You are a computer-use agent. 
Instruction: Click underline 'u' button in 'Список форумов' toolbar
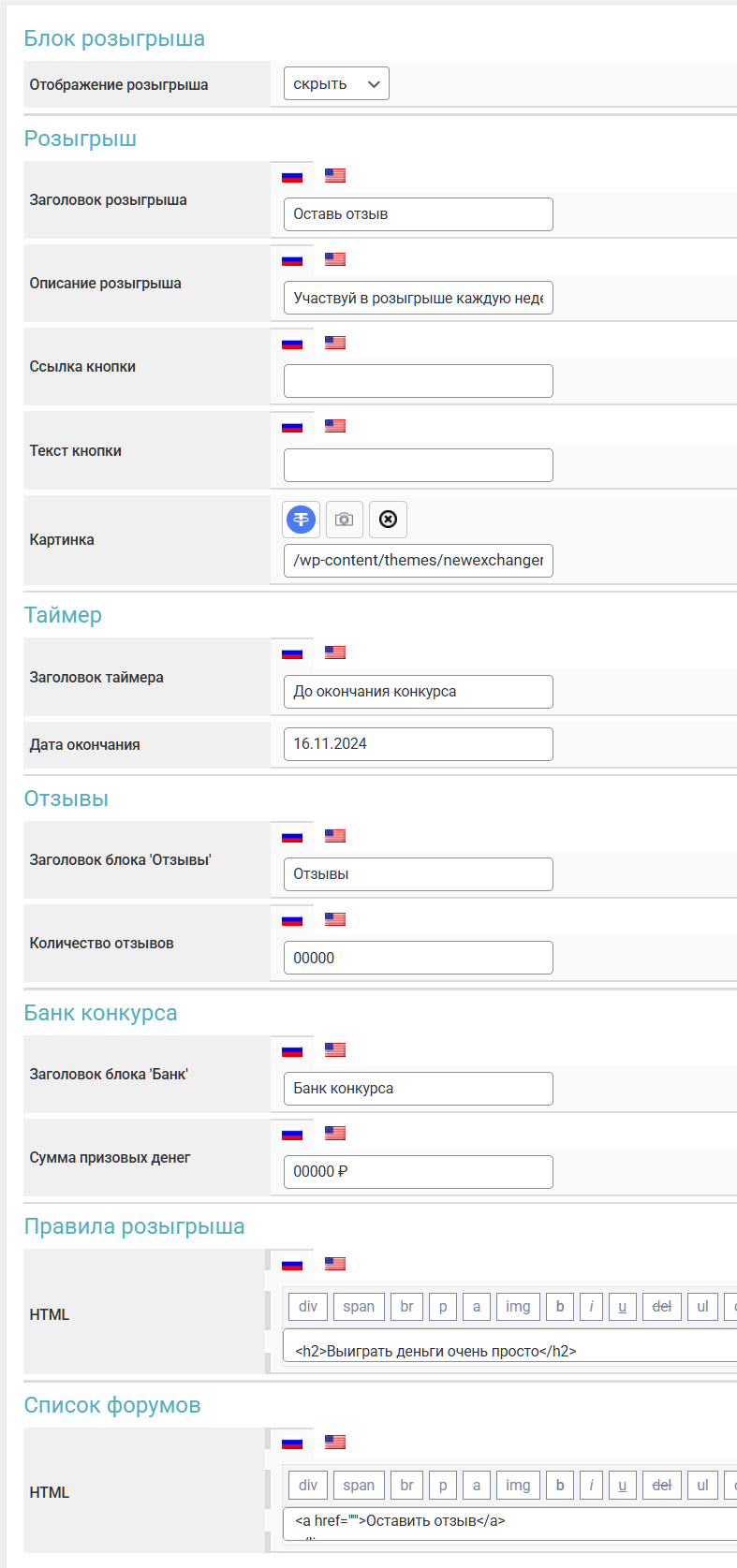pyautogui.click(x=622, y=1485)
